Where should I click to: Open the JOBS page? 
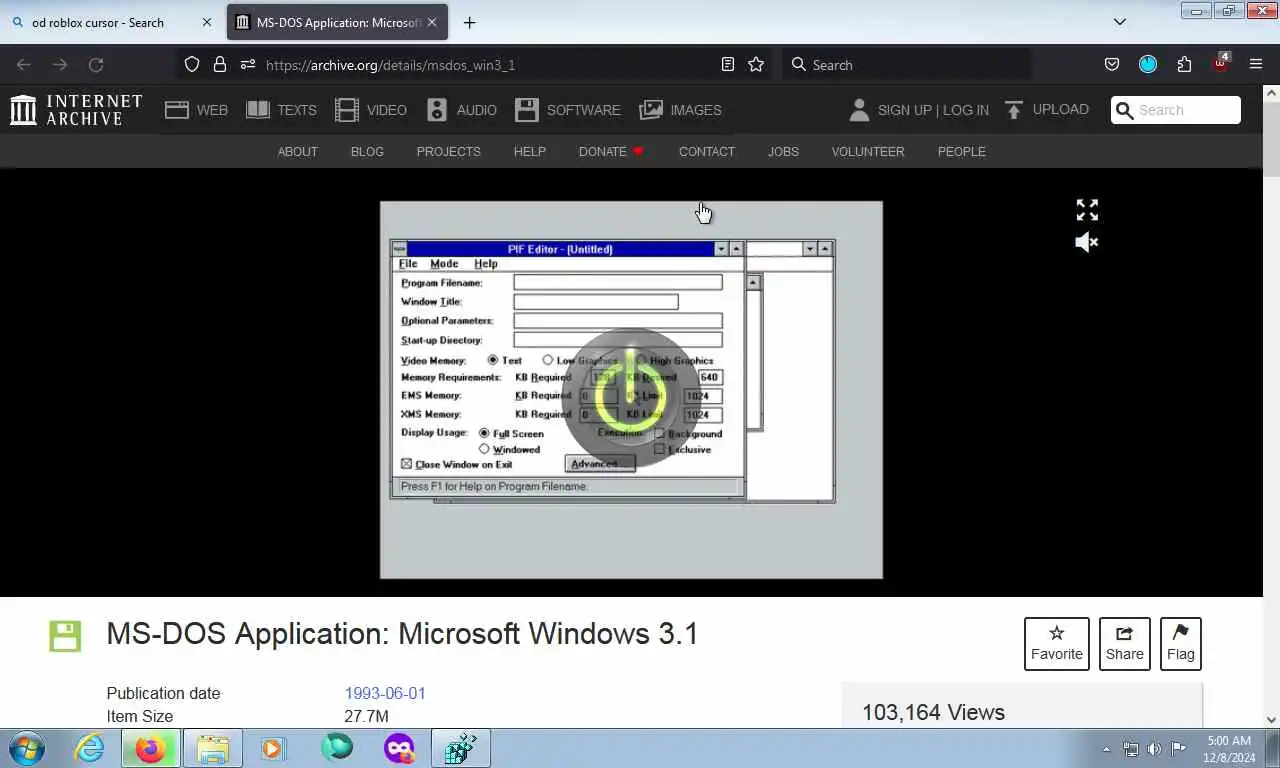tap(783, 151)
